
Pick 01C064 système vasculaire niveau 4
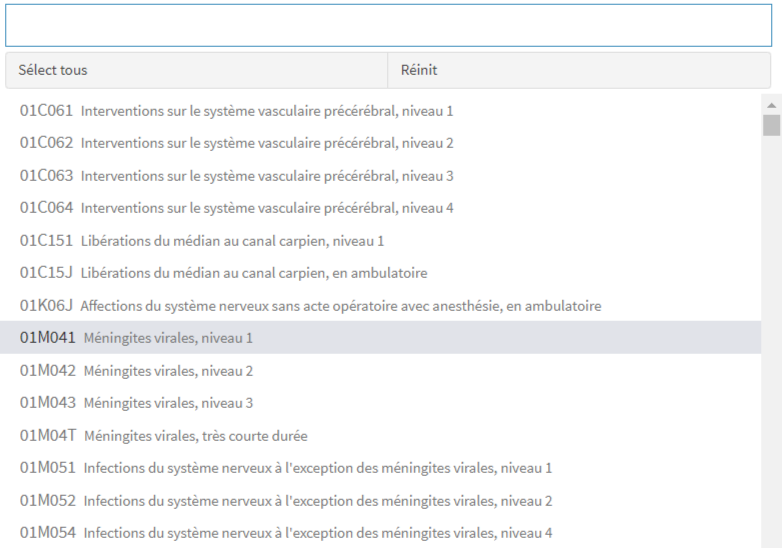coord(237,208)
